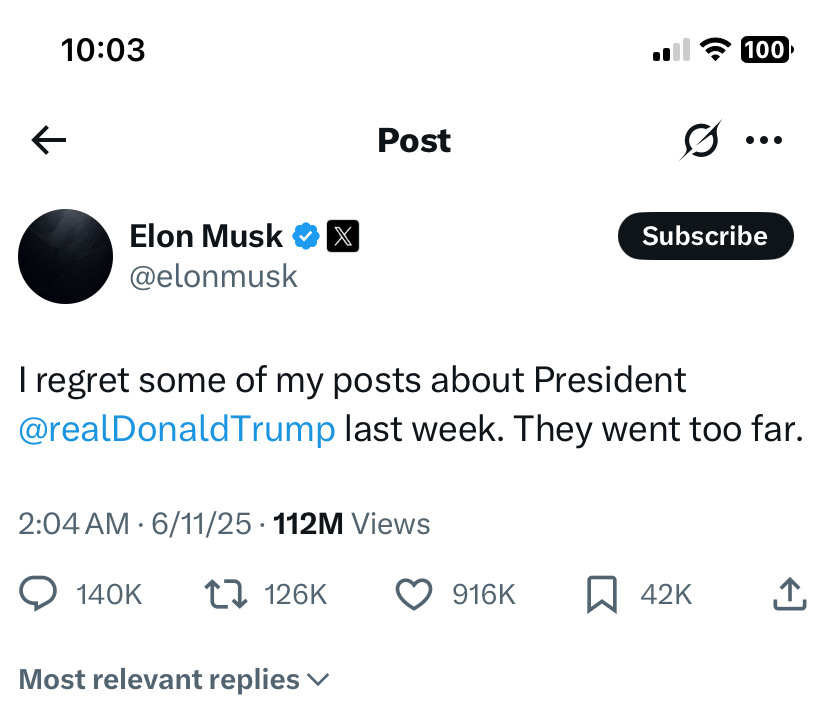Tap the Elon Musk display name
Viewport: 828px width, 724px height.
[206, 236]
